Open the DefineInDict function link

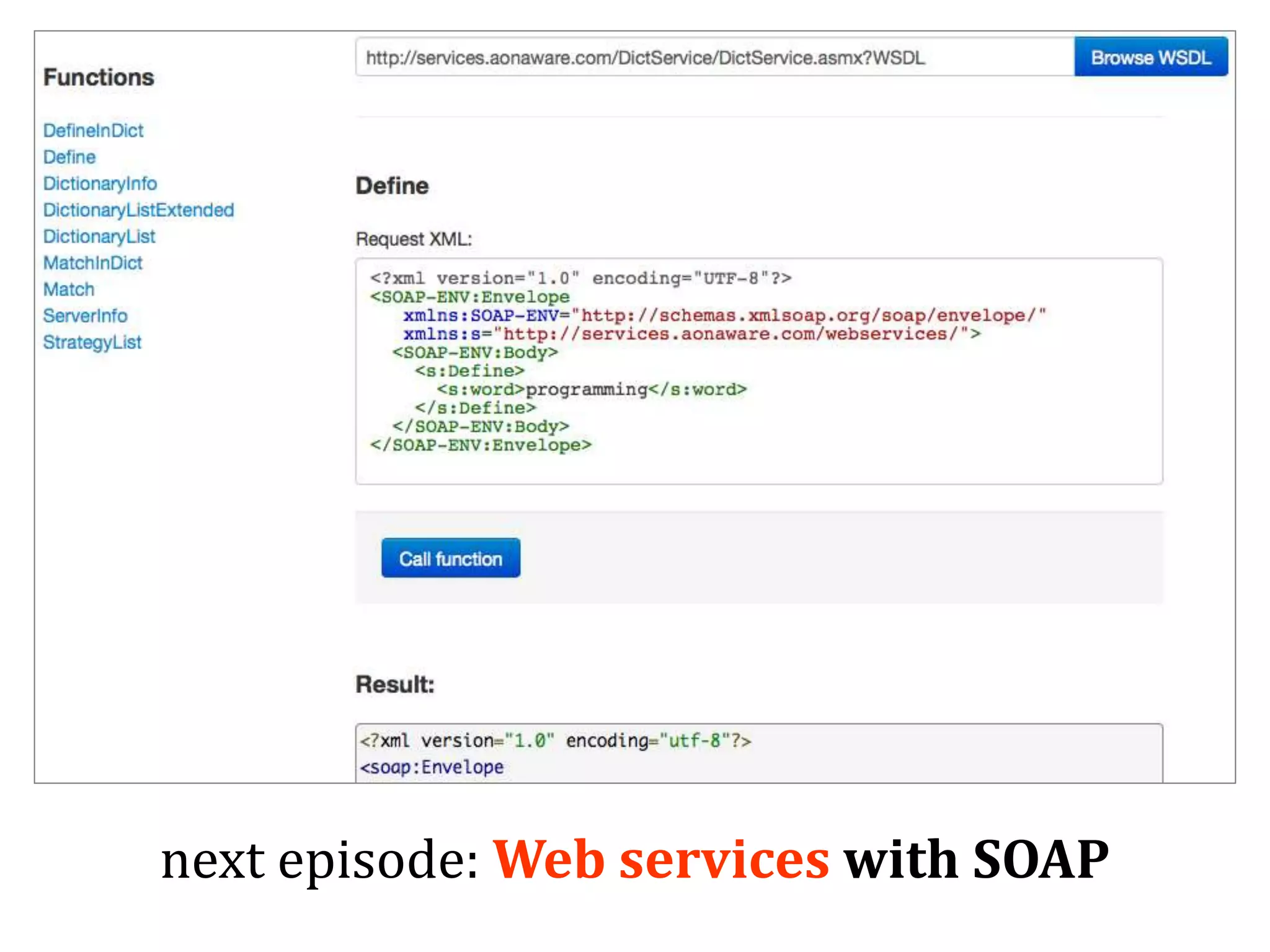[93, 131]
